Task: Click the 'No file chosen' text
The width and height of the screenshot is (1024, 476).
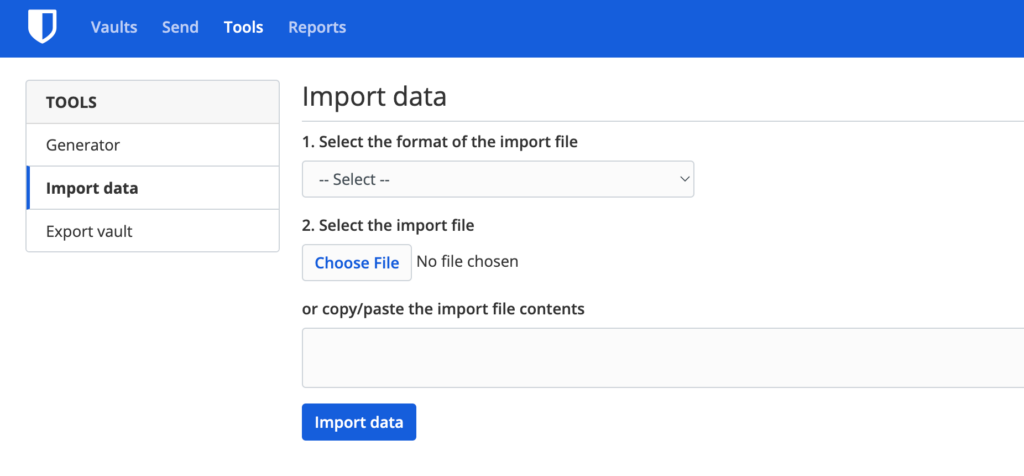Action: (467, 262)
